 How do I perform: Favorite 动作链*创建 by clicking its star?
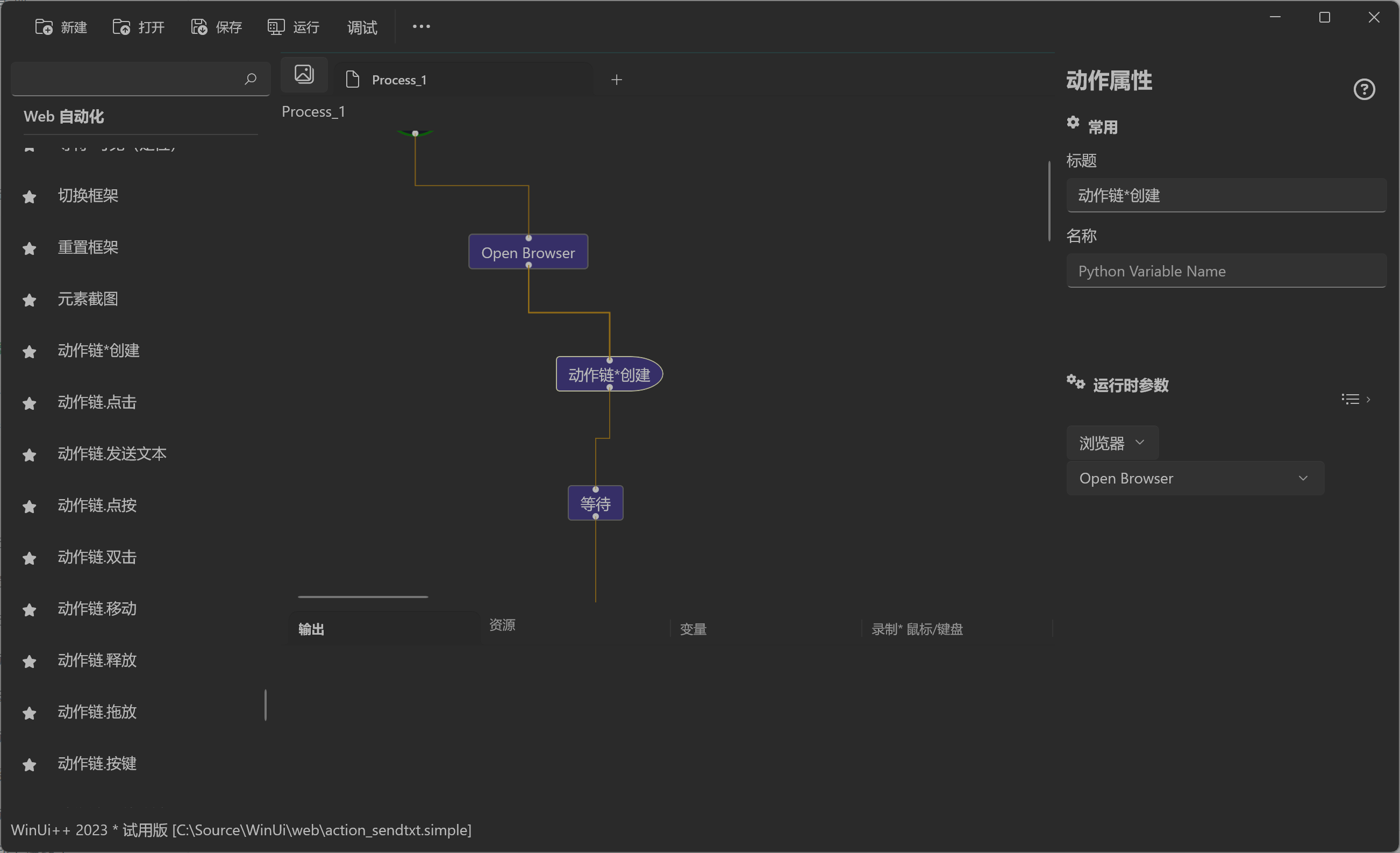(x=29, y=352)
